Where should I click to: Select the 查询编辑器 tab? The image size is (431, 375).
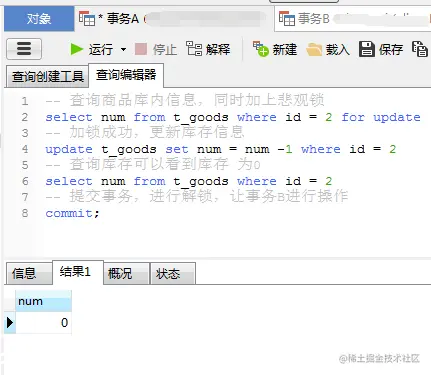(126, 75)
